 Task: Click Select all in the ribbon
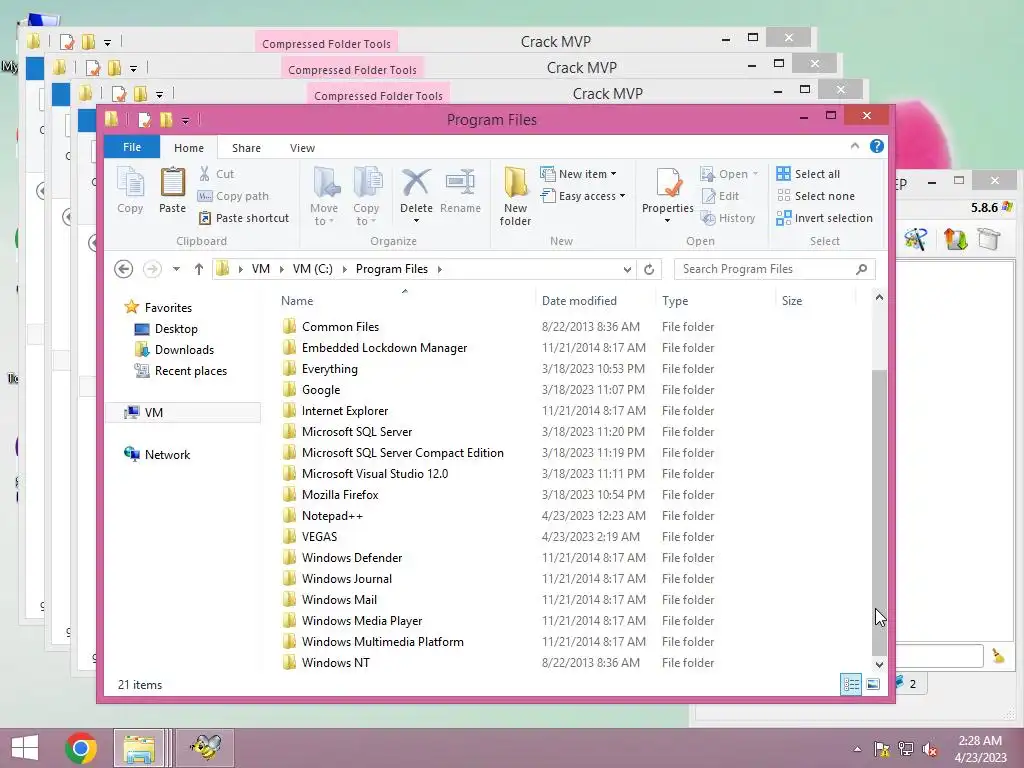tap(808, 174)
